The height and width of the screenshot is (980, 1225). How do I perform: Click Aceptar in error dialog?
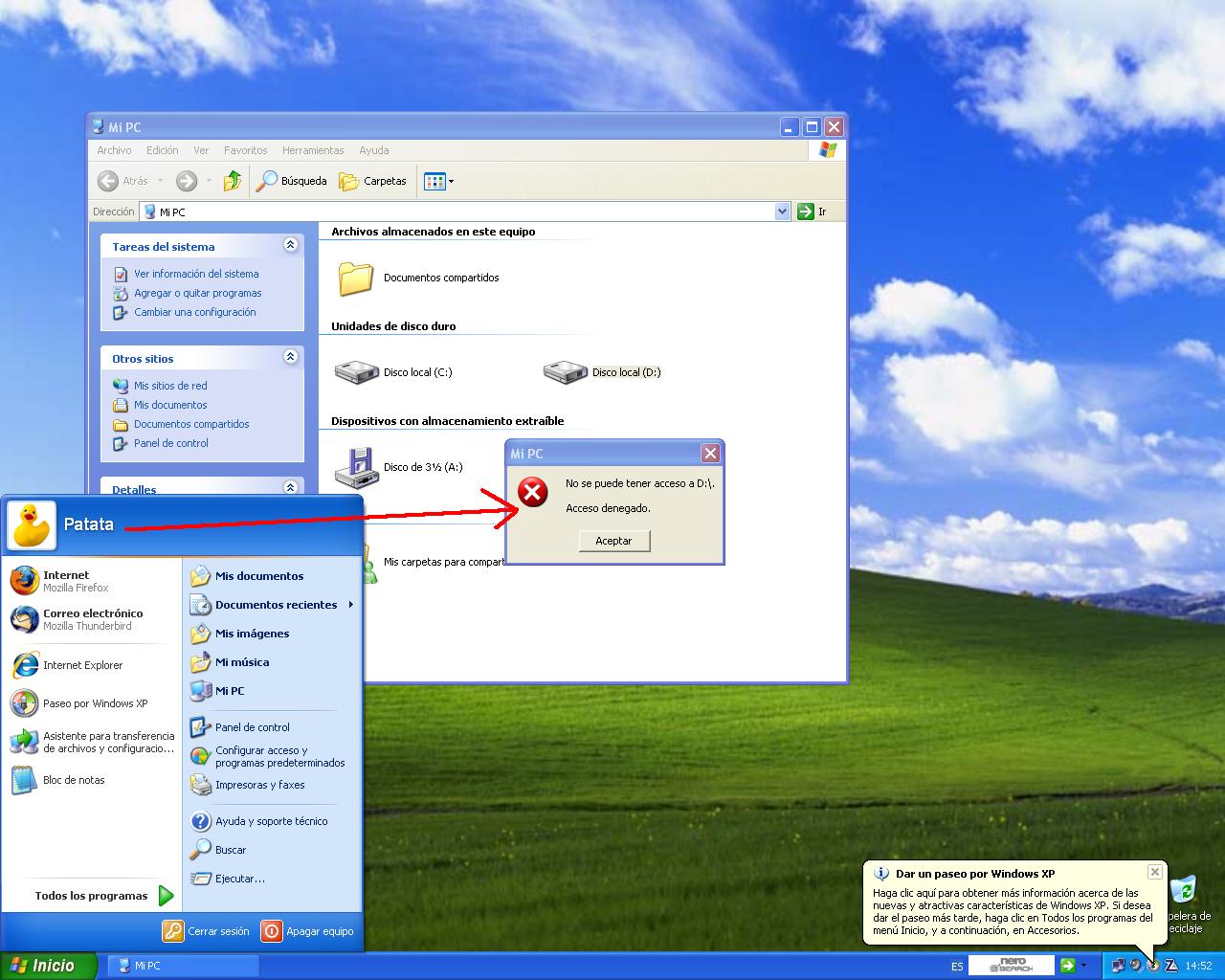coord(613,541)
